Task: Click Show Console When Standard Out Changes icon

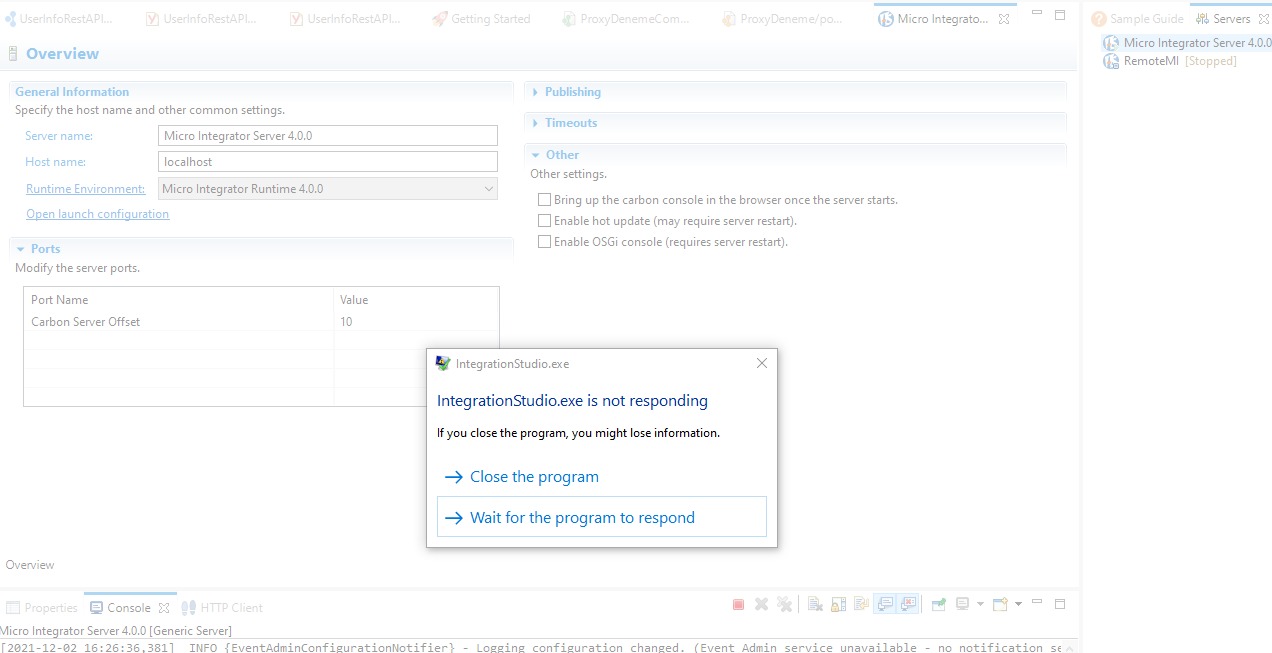Action: [885, 603]
